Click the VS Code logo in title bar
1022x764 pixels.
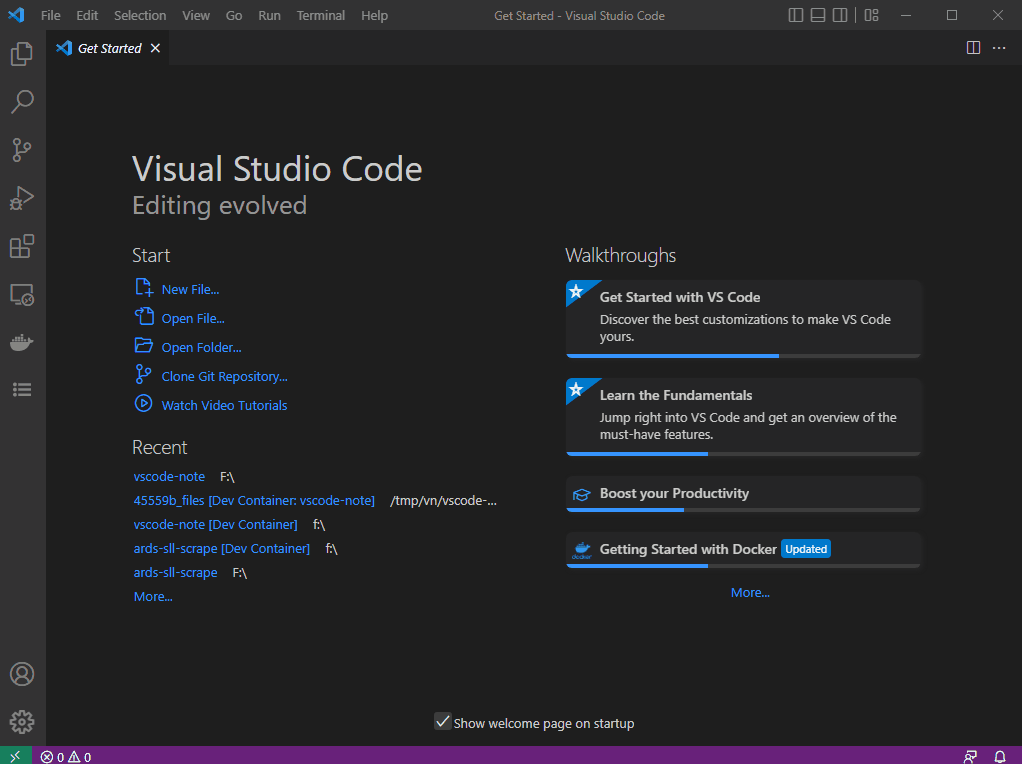[x=16, y=15]
